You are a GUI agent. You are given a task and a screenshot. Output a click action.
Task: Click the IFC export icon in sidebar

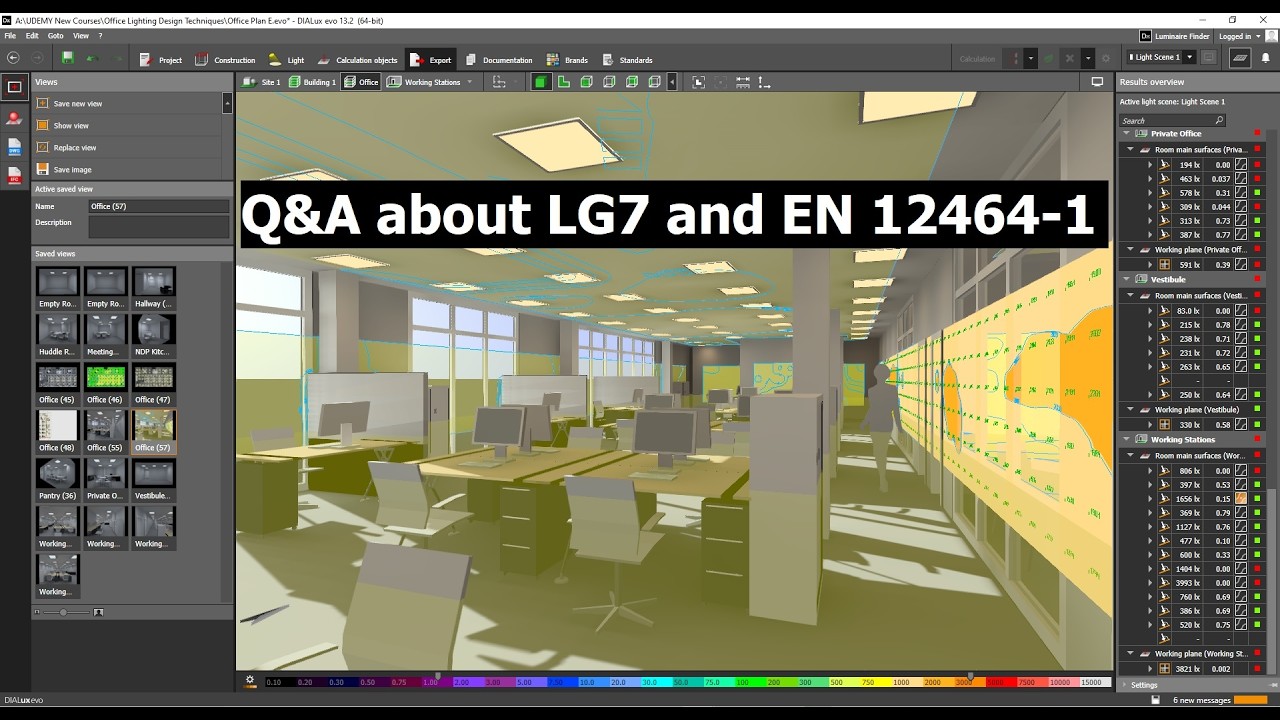(14, 176)
